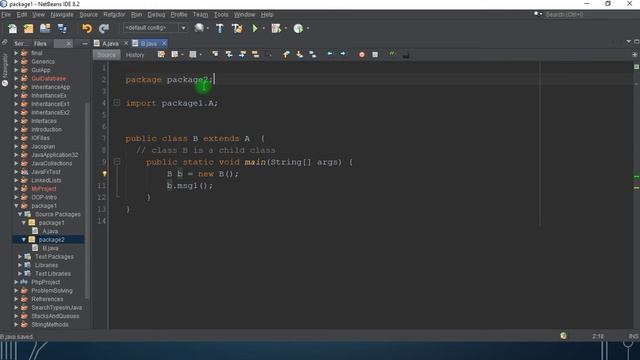640x360 pixels.
Task: Click the Find Selection editor icon
Action: (215, 54)
